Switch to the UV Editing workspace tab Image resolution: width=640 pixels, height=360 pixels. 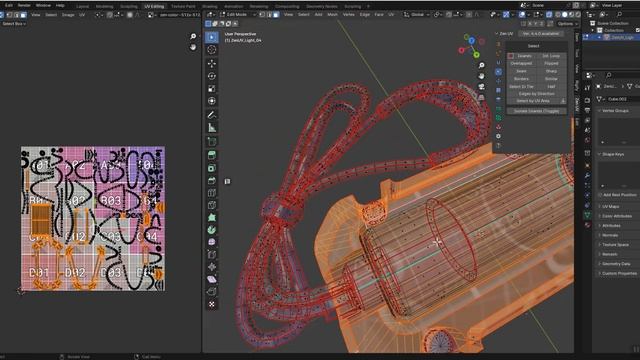[154, 7]
